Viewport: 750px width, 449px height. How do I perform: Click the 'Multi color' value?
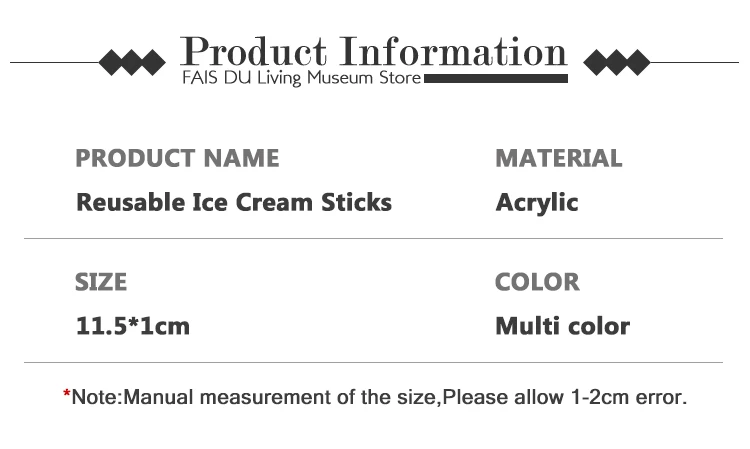(562, 326)
